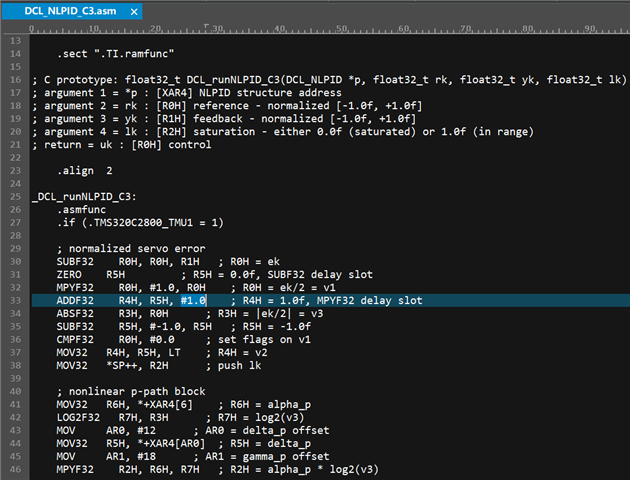Click line number 25 in the gutter
The image size is (630, 480).
point(15,196)
